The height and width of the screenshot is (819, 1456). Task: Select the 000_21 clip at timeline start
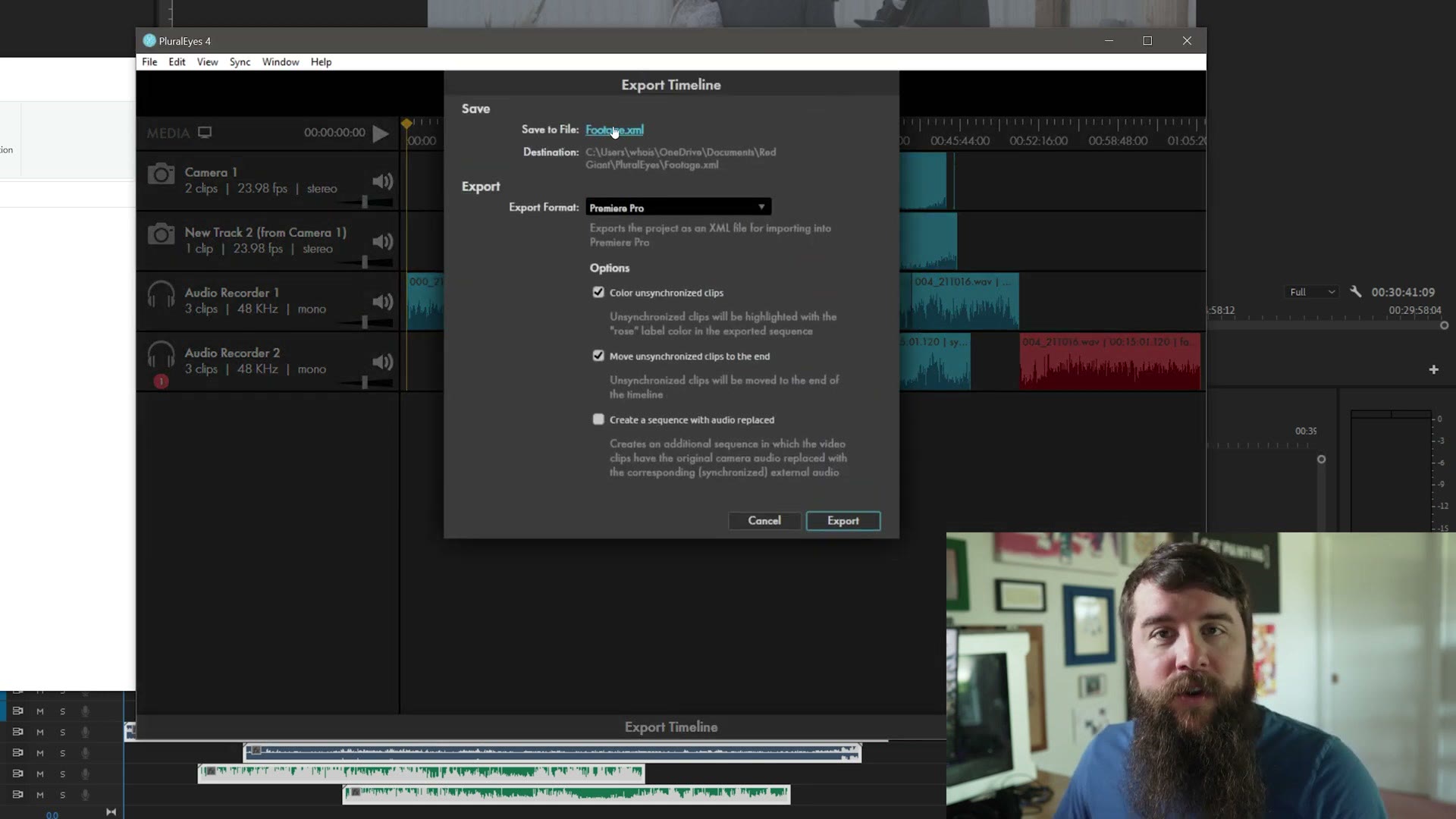[425, 302]
